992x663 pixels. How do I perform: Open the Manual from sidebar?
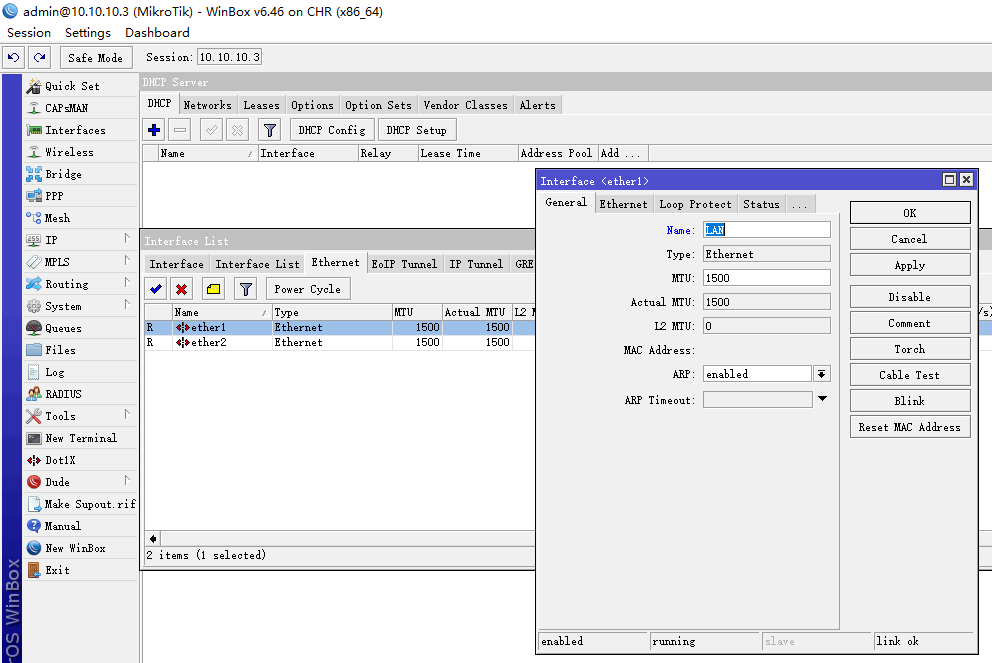(x=63, y=526)
